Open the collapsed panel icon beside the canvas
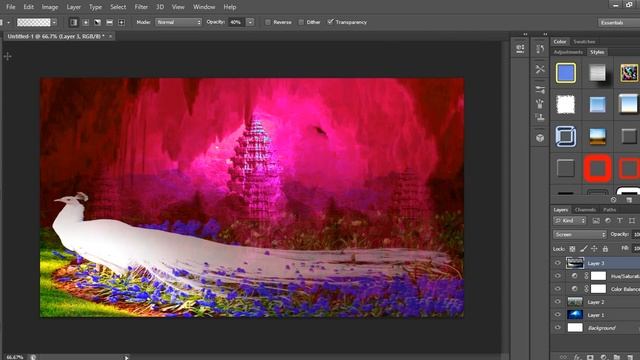Viewport: 640px width, 360px height. 520,49
